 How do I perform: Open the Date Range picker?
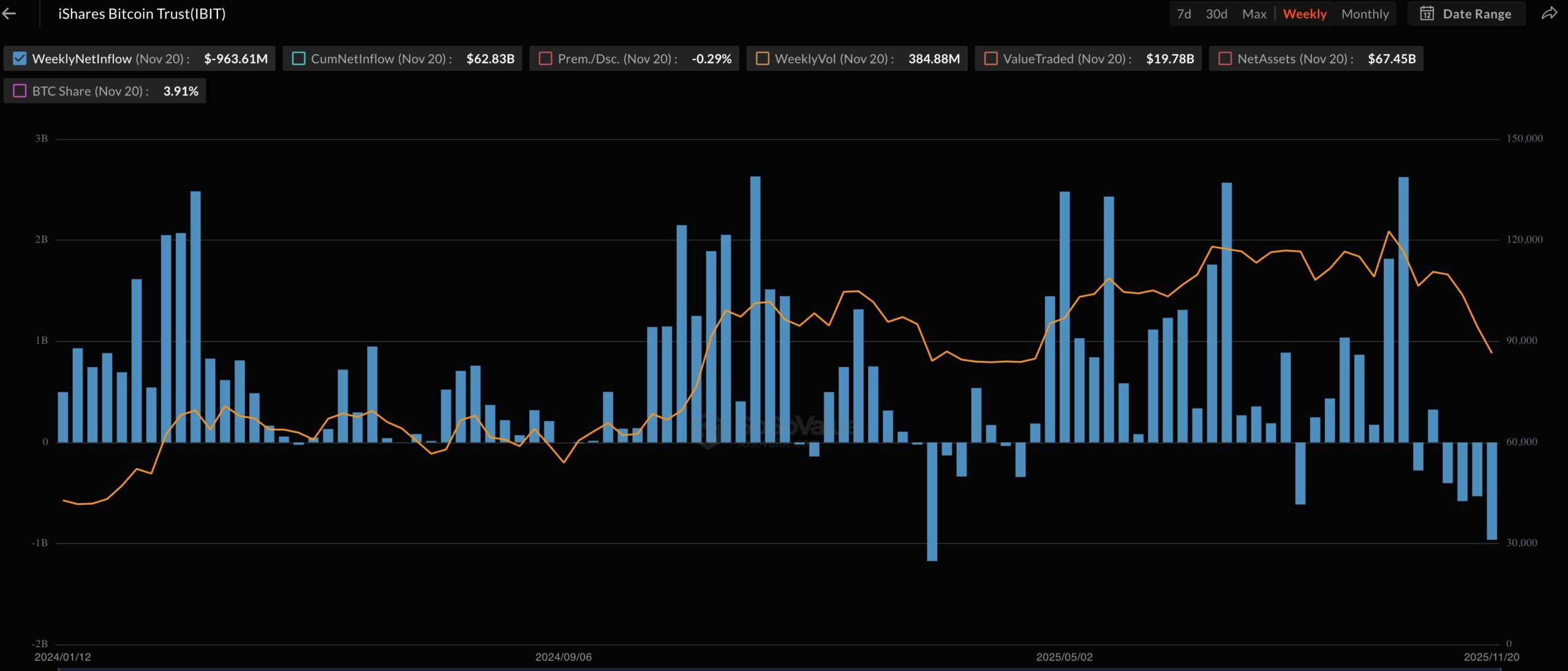pyautogui.click(x=1478, y=13)
